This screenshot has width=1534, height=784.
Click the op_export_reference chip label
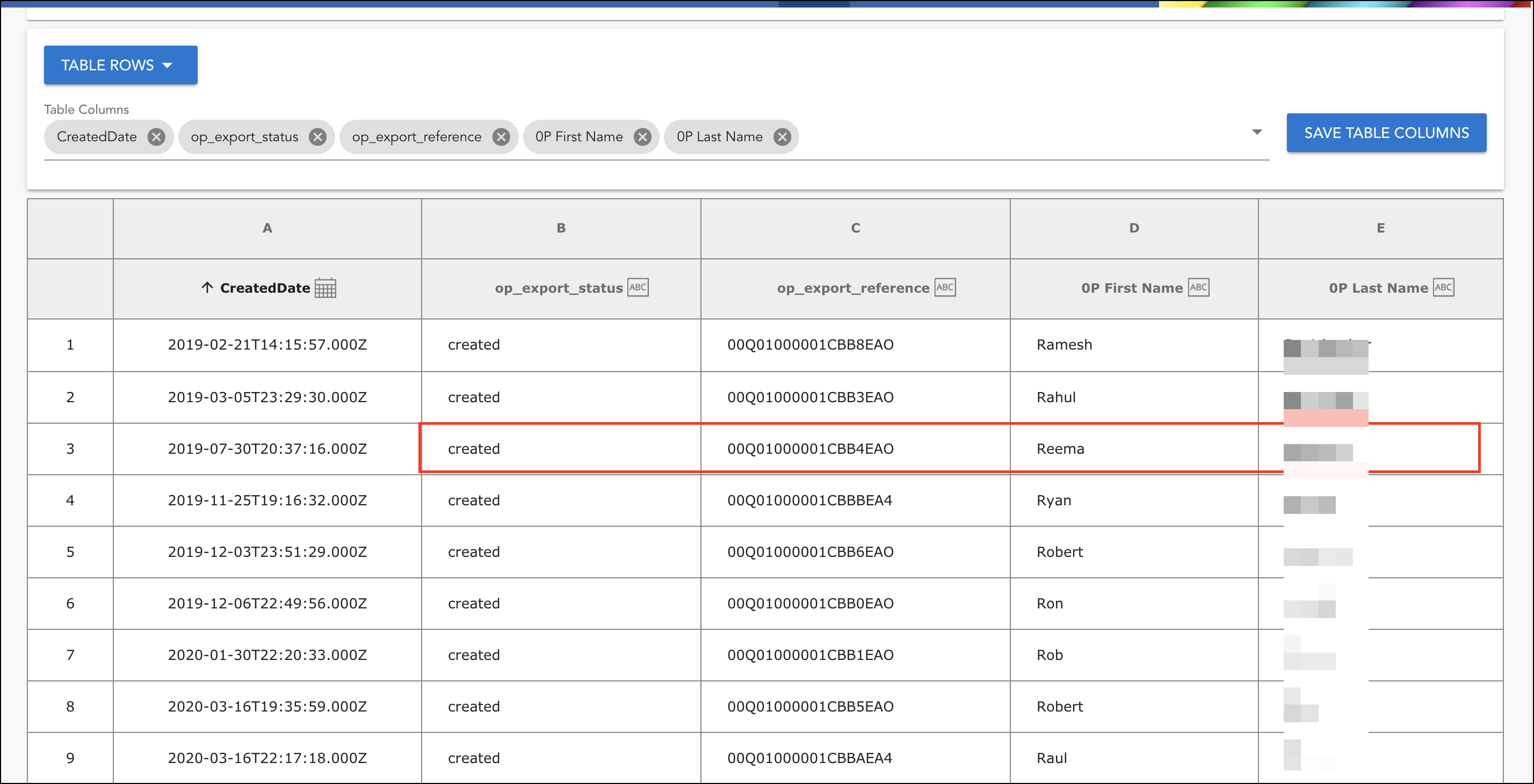(x=417, y=137)
